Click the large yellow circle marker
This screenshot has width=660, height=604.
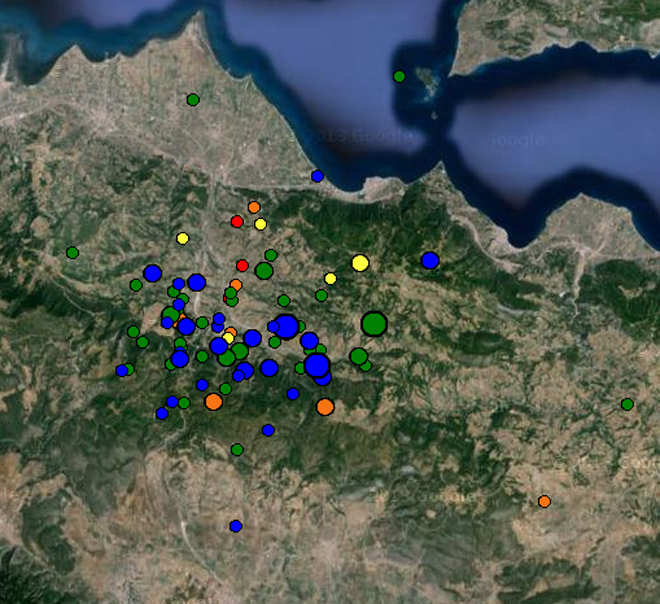click(360, 263)
